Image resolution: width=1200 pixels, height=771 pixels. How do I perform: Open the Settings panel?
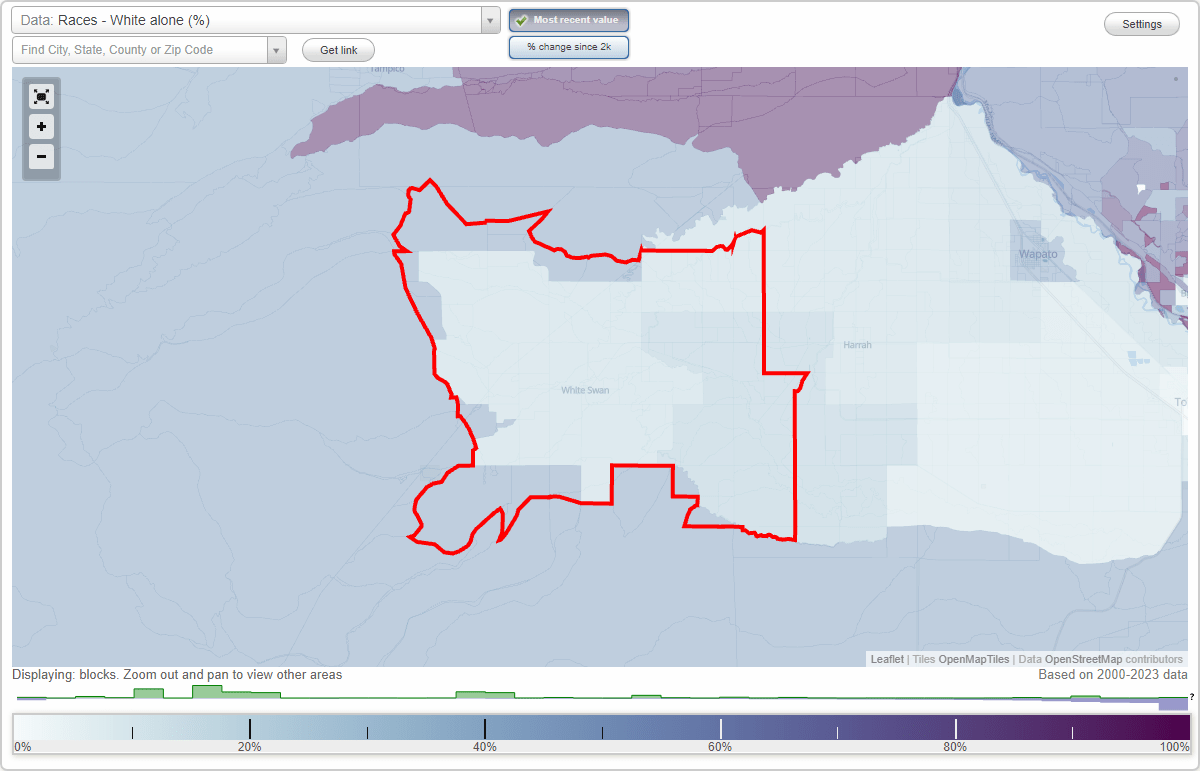(1141, 23)
